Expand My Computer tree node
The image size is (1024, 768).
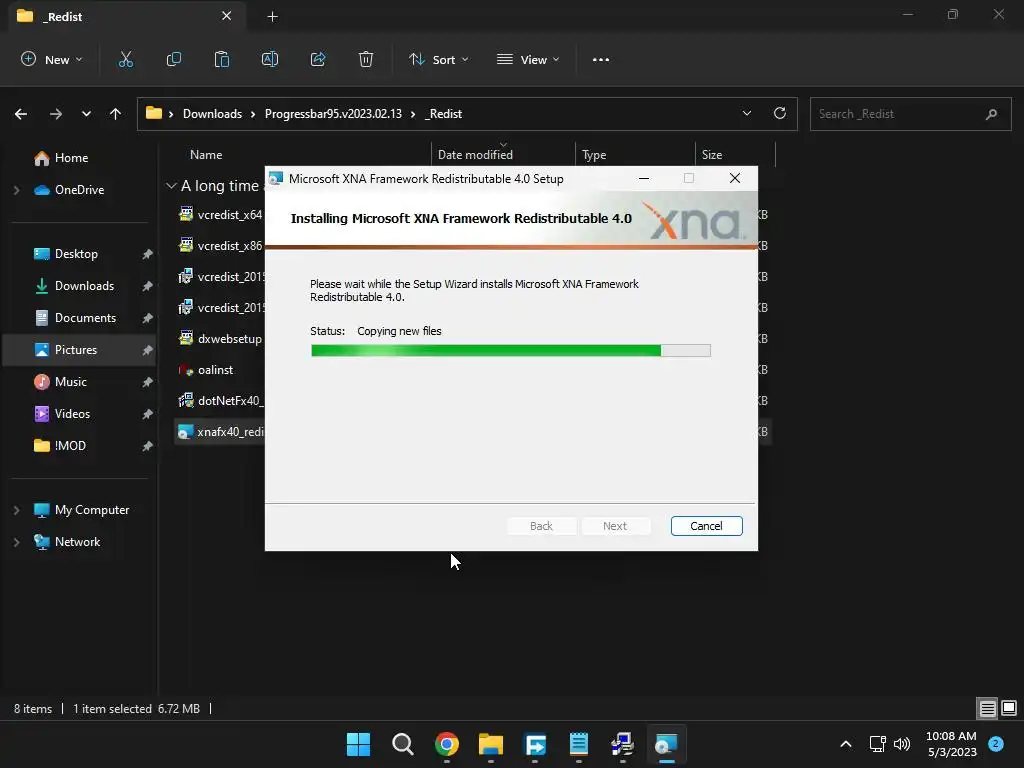[16, 510]
